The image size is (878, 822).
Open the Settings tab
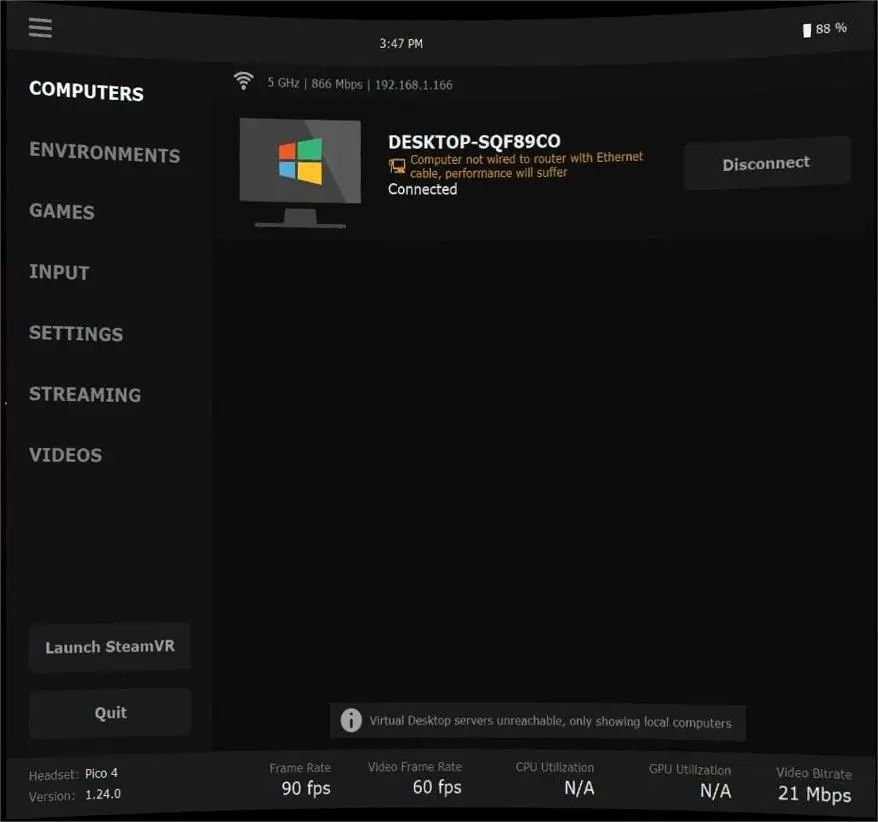click(x=76, y=333)
